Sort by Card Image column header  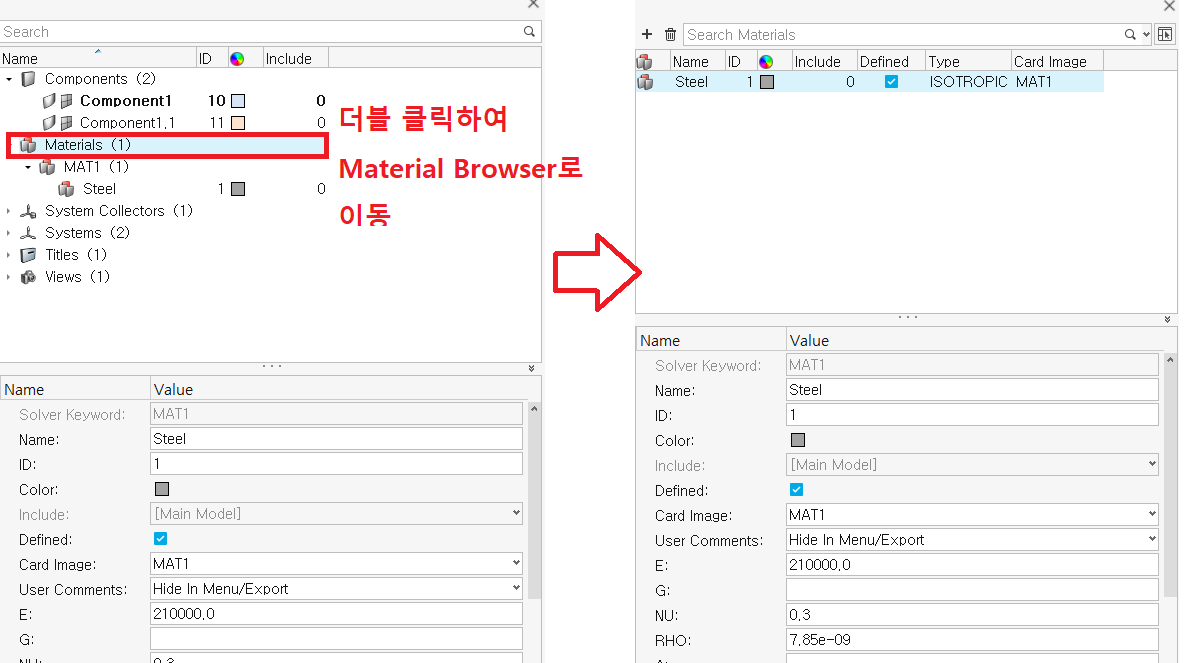pos(1057,61)
